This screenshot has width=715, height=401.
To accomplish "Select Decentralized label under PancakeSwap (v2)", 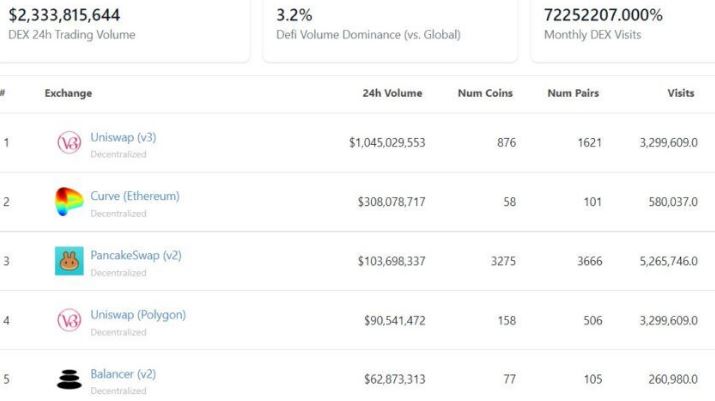I will tap(119, 273).
